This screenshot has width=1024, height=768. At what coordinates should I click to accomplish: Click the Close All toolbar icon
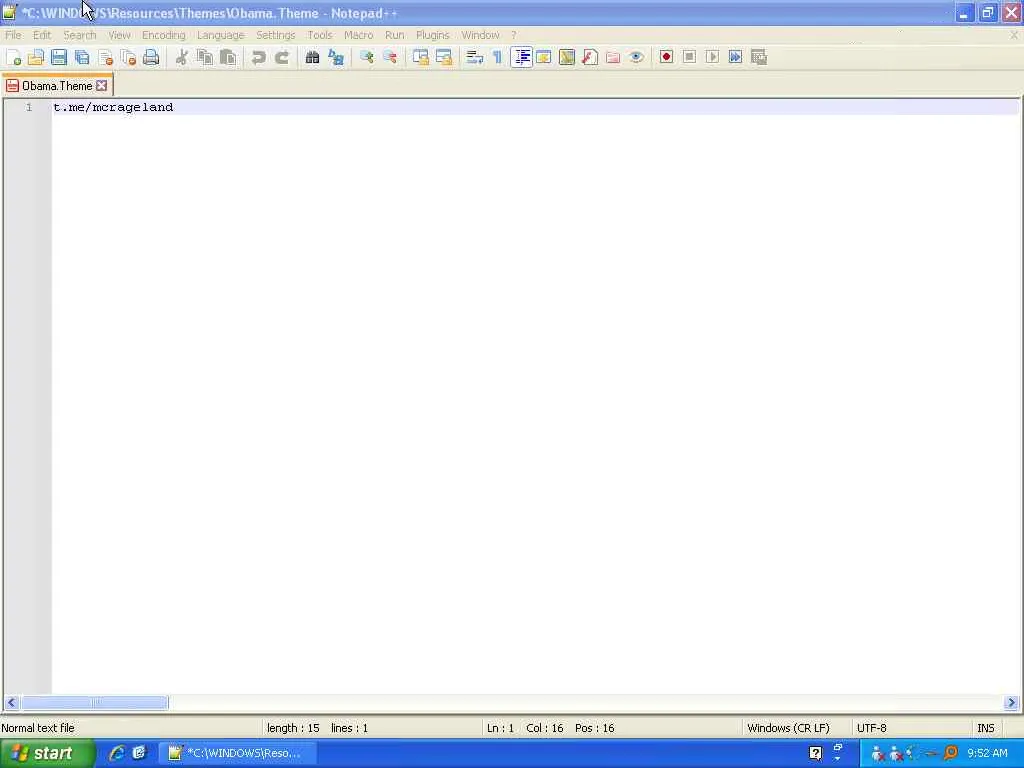(x=128, y=57)
